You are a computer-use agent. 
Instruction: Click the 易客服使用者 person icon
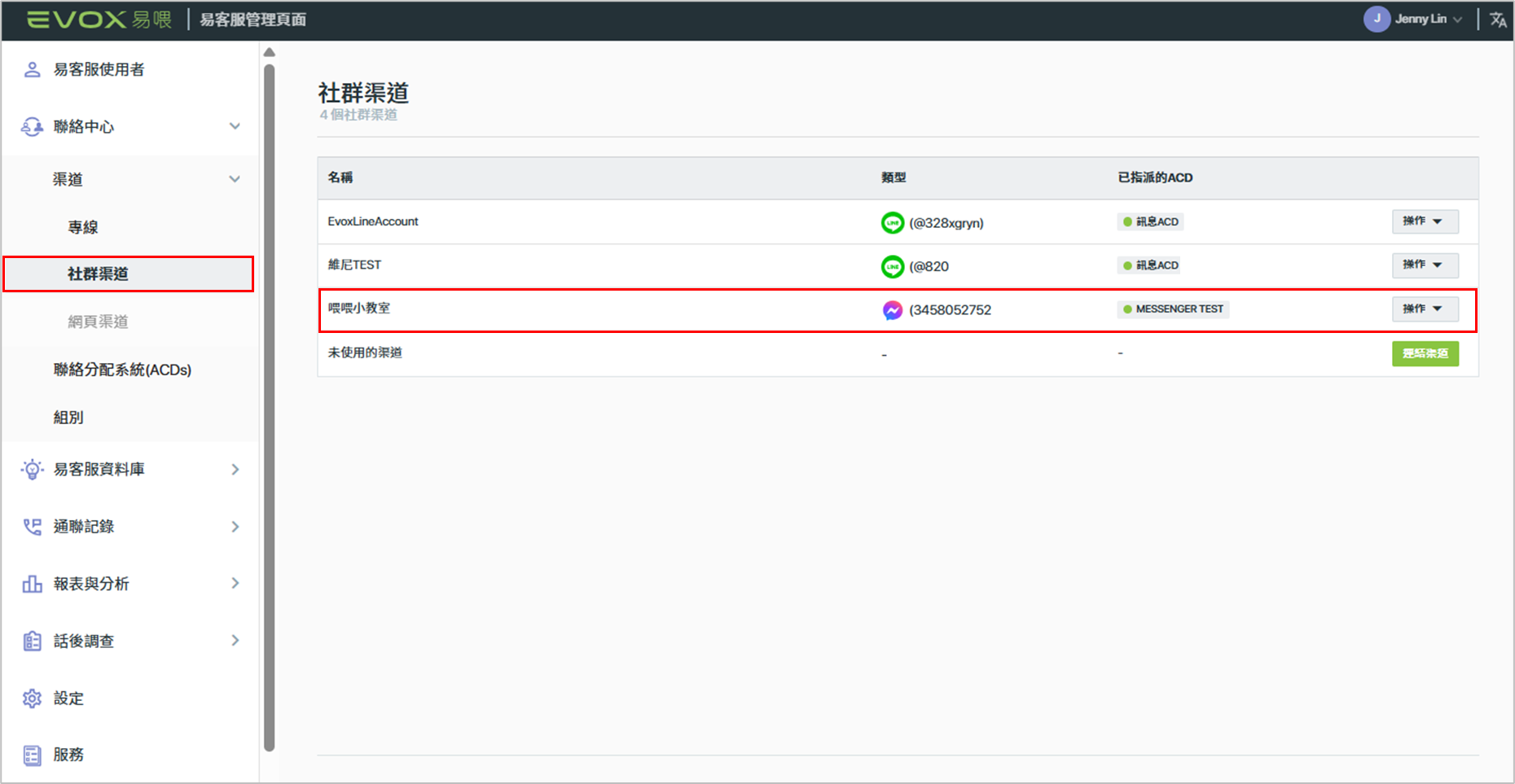(32, 70)
